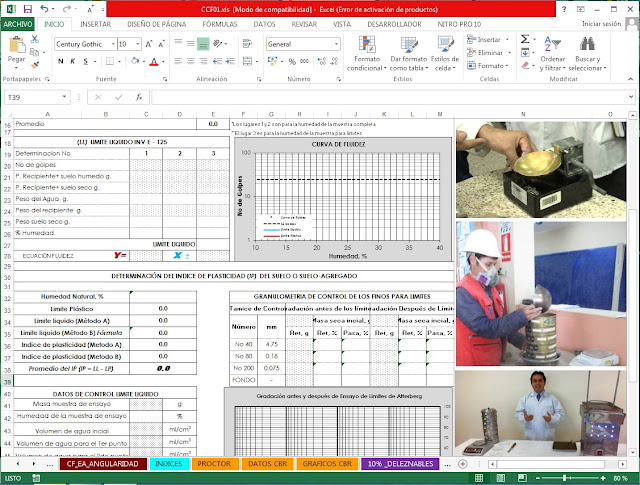Image resolution: width=640 pixels, height=485 pixels.
Task: Click Iniciar sesión link
Action: click(x=601, y=24)
